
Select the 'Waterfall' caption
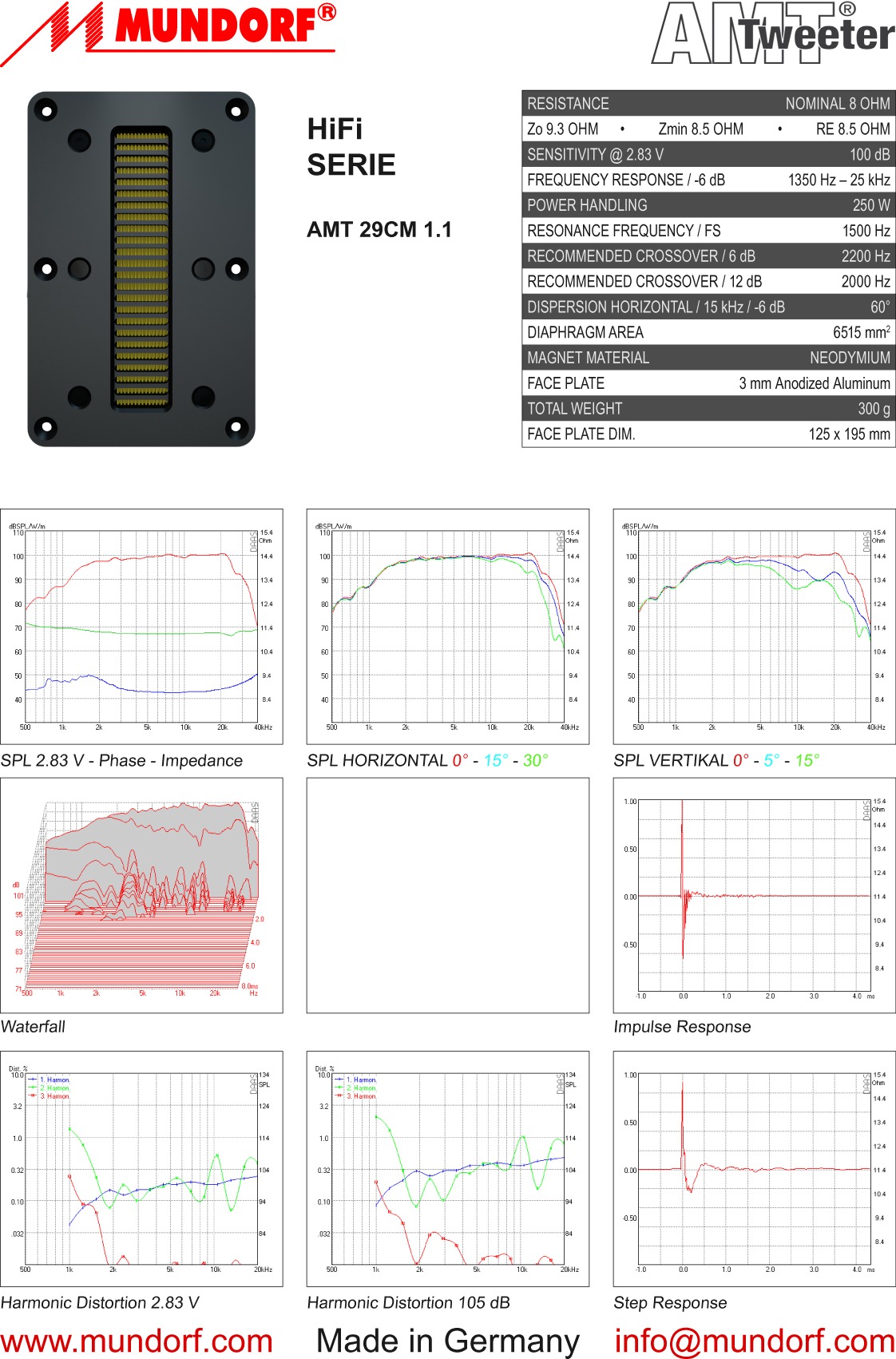pyautogui.click(x=33, y=1027)
